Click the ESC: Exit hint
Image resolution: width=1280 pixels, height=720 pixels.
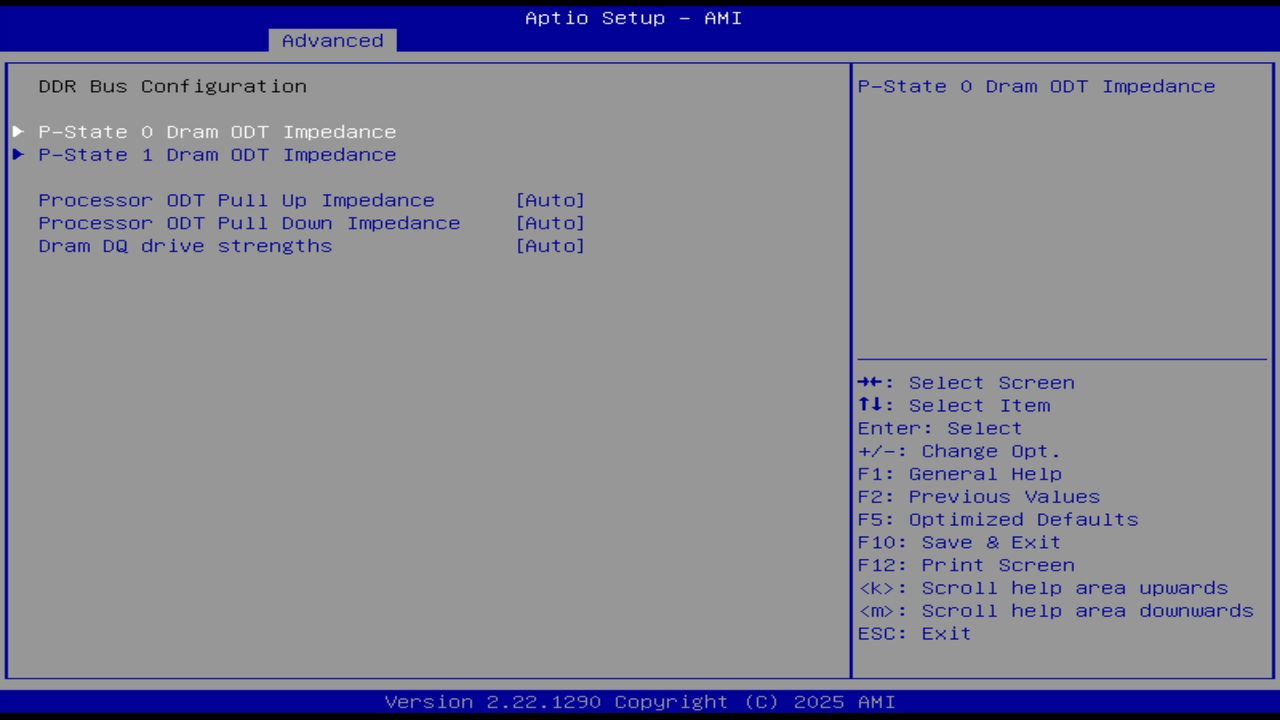click(x=914, y=635)
